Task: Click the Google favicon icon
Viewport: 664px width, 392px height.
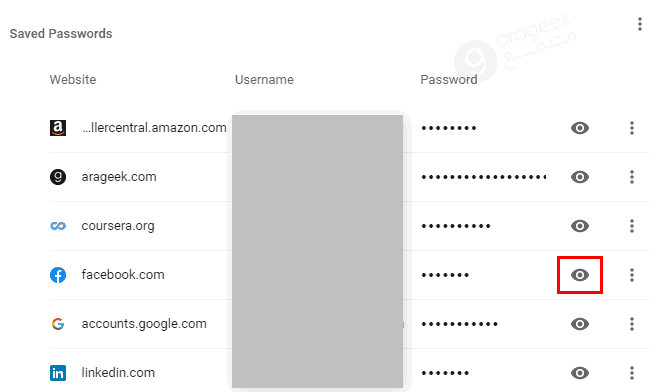Action: click(58, 324)
